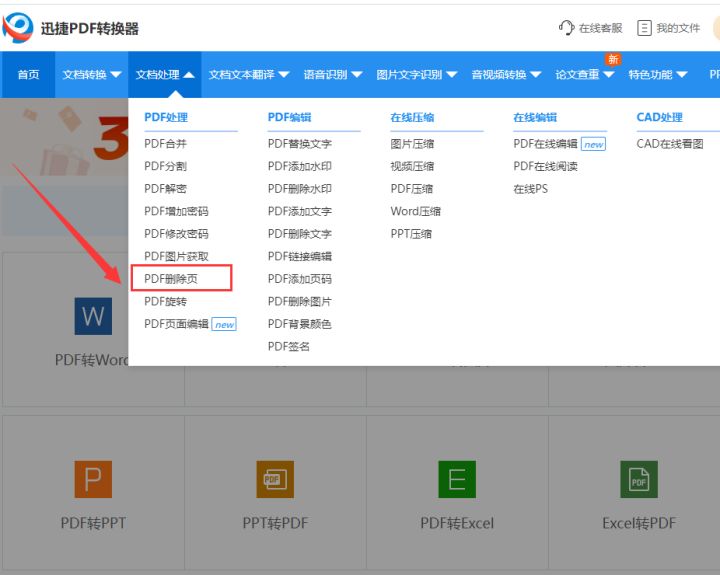This screenshot has width=720, height=575.
Task: Click the 迅捷PDF转换器 logo icon
Action: pos(17,28)
